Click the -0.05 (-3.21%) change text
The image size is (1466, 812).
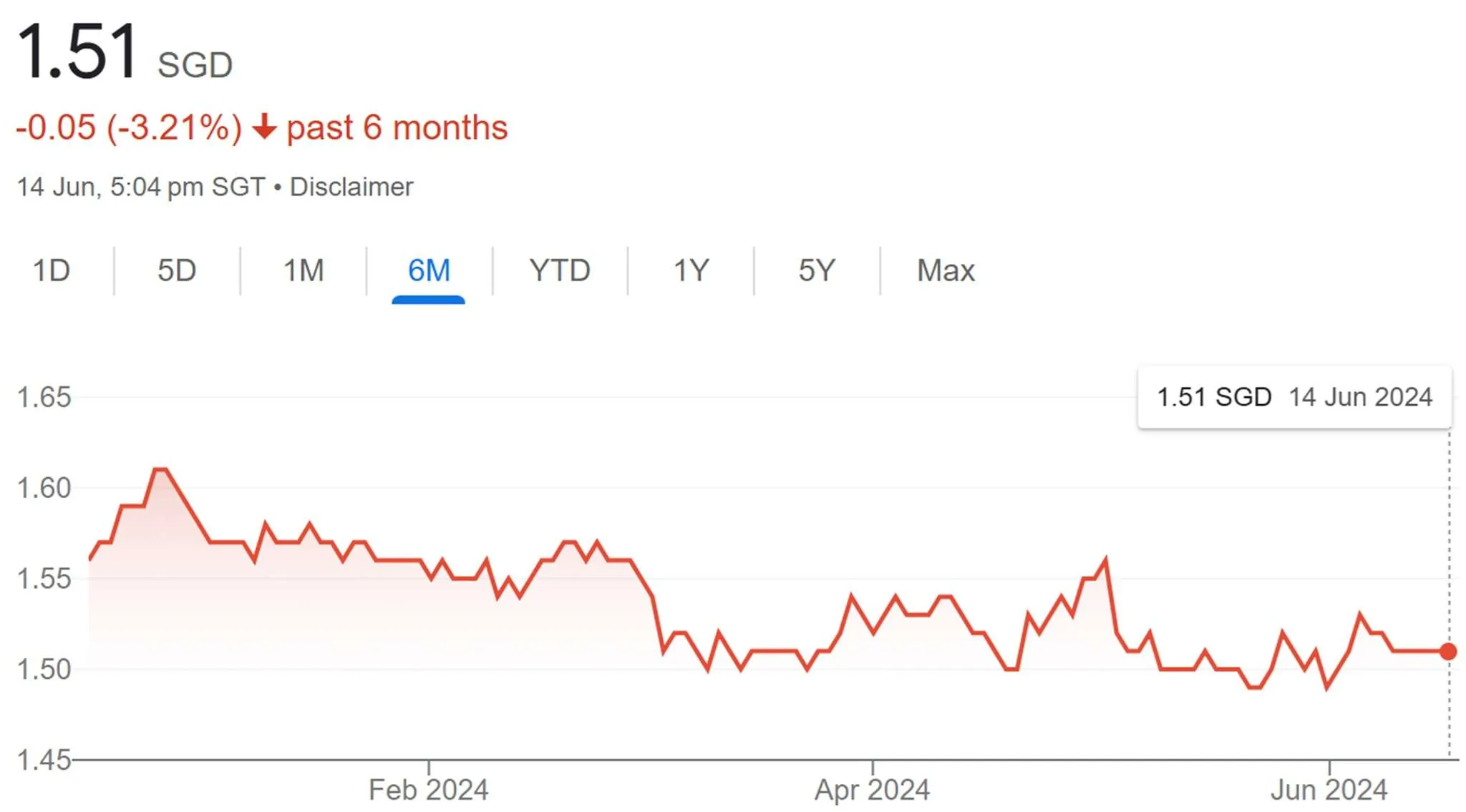(129, 127)
